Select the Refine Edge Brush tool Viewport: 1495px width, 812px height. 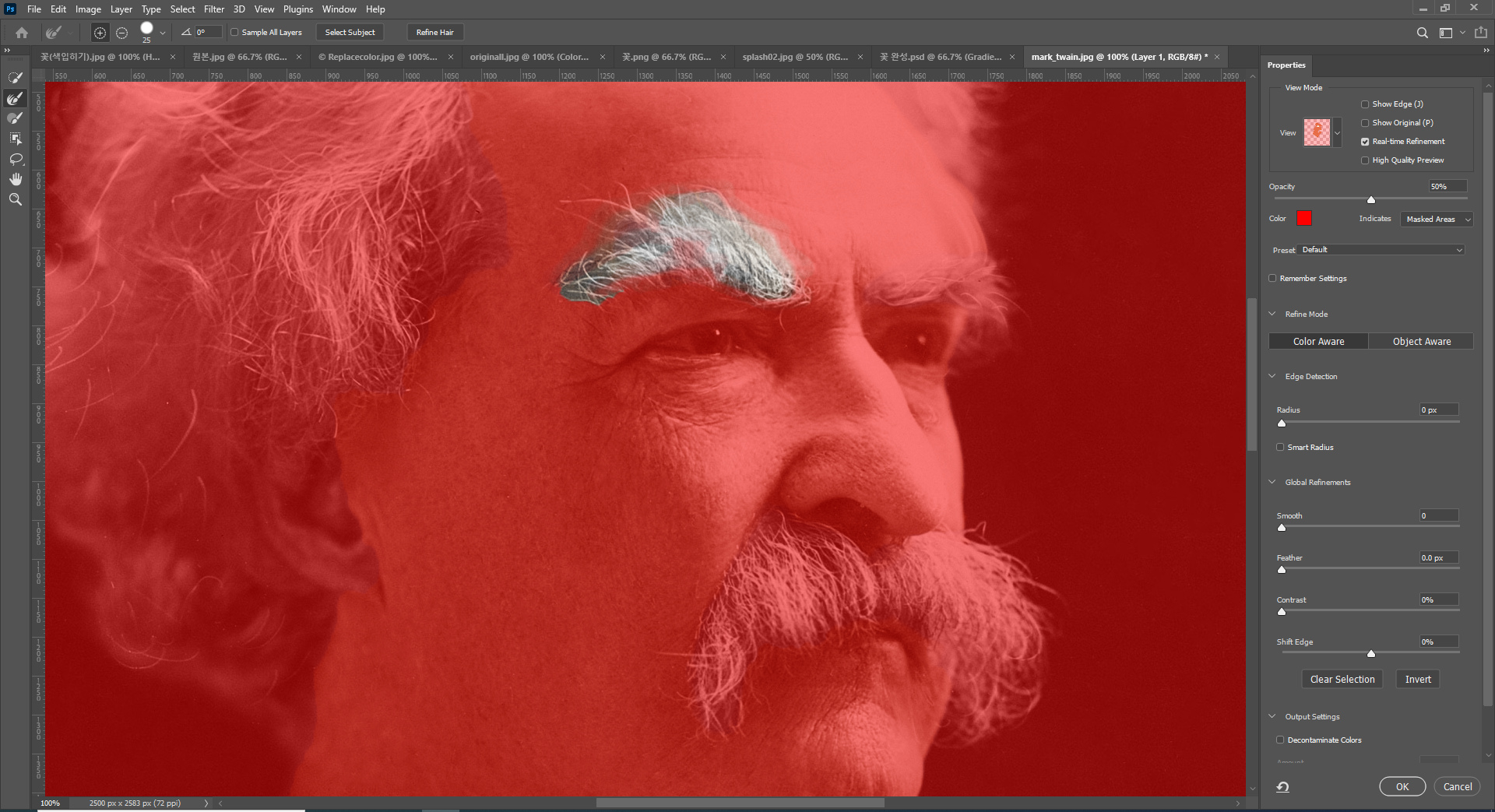(15, 98)
